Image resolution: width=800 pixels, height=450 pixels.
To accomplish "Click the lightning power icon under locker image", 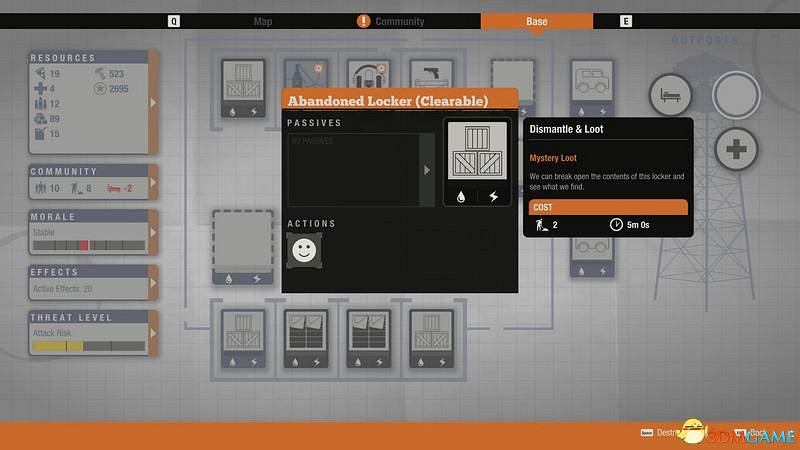I will (x=493, y=197).
